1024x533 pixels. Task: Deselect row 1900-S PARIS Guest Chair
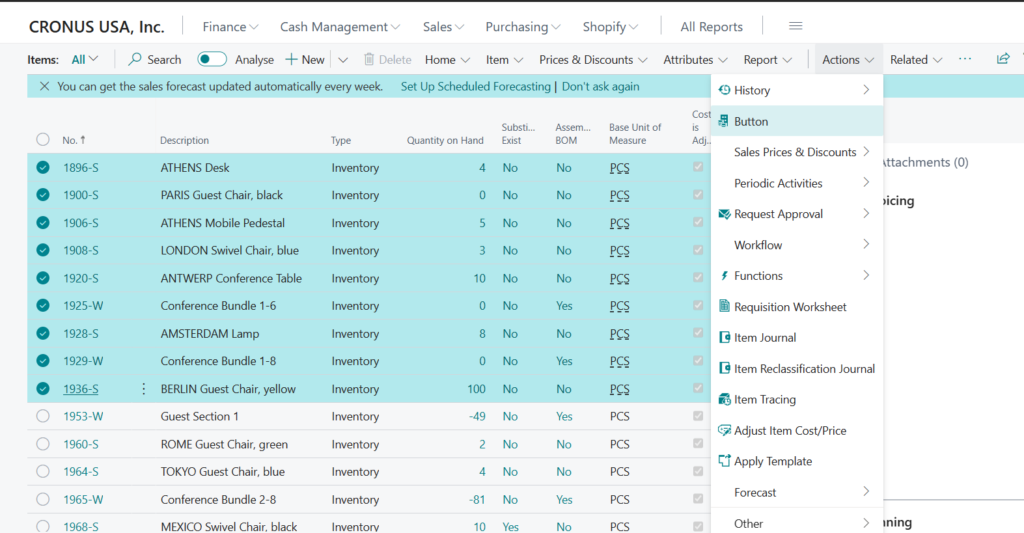click(43, 195)
